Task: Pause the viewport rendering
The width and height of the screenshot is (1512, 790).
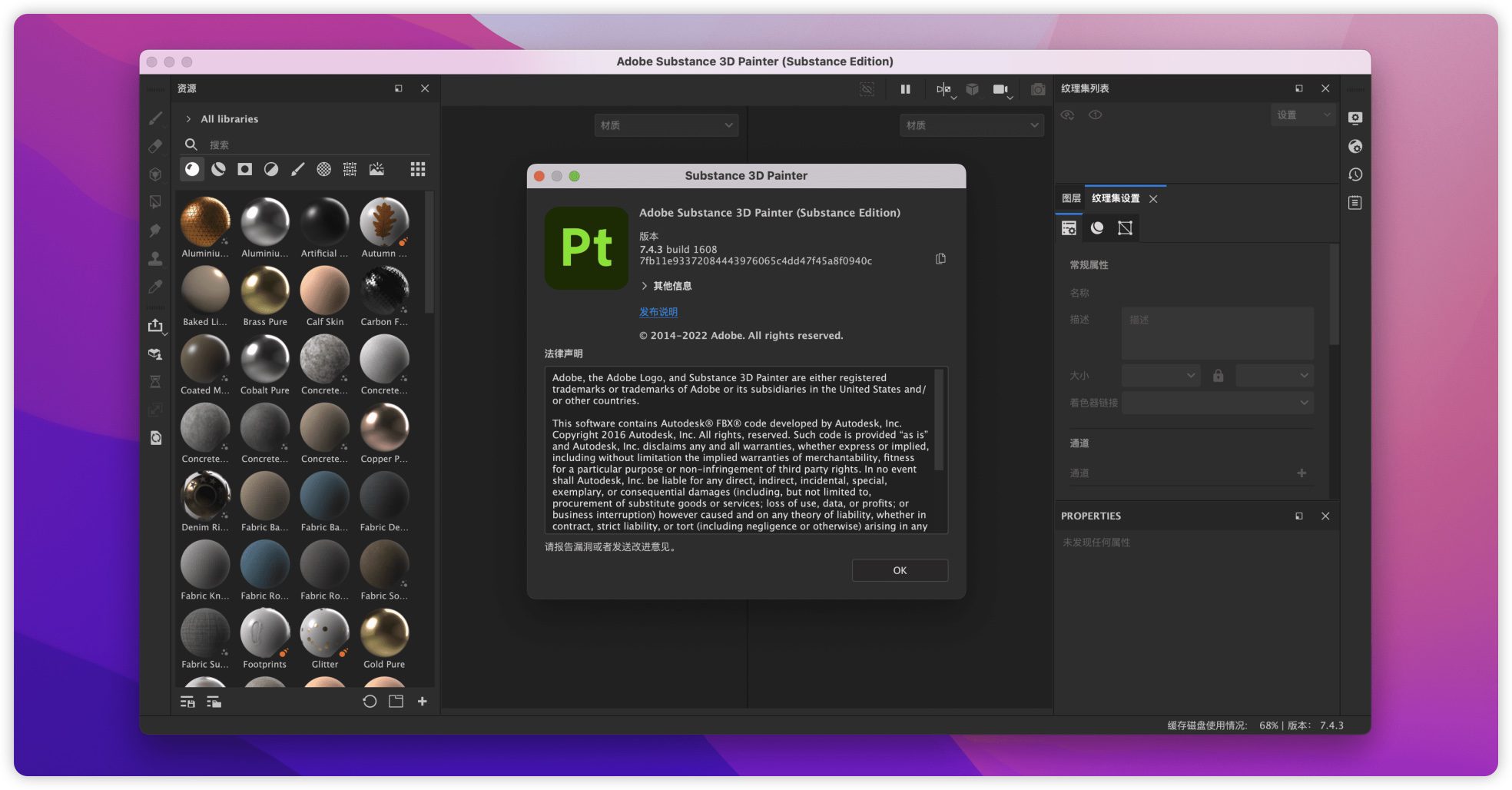Action: (906, 89)
